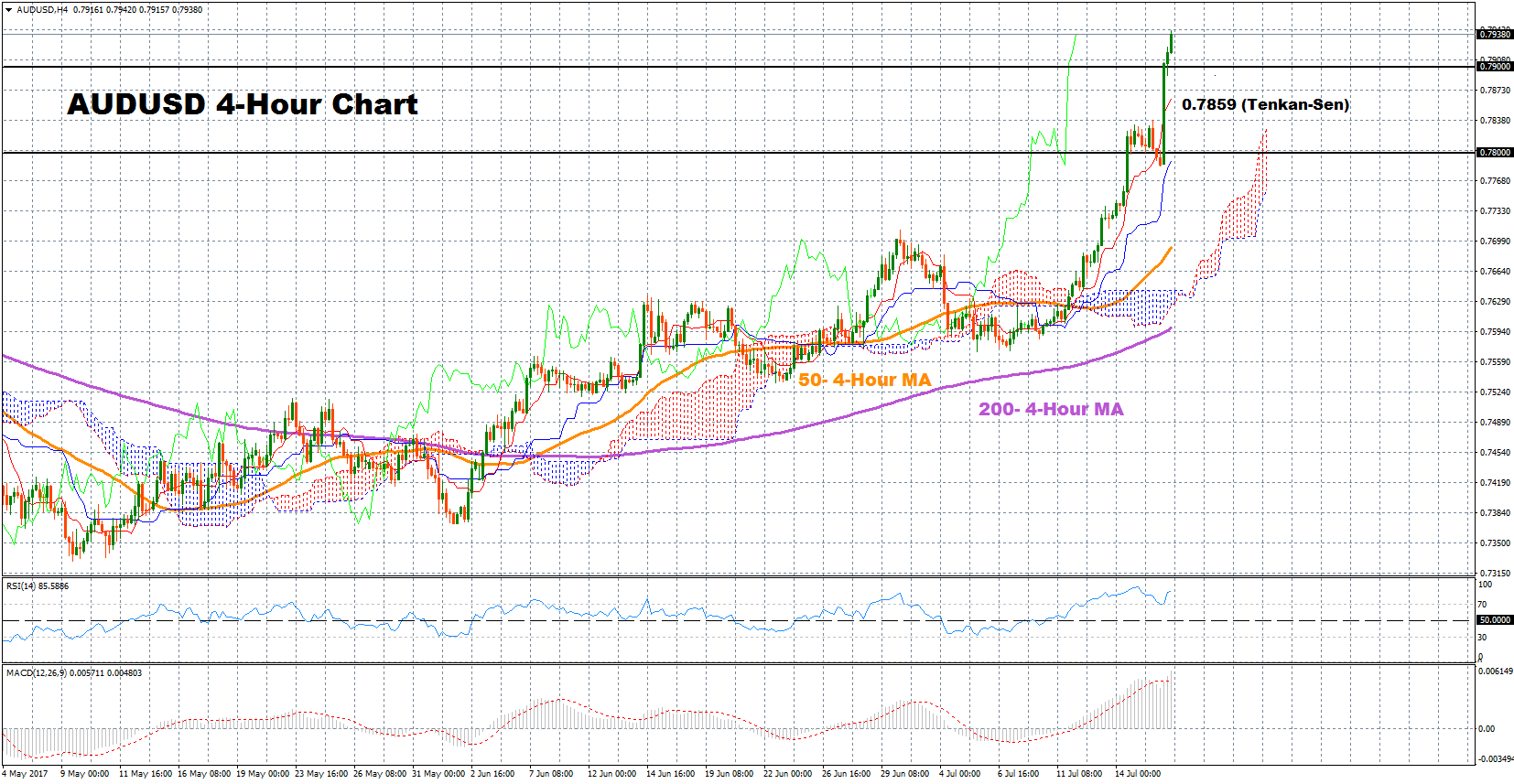Screen dimensions: 1514x784
Task: Click the AUDUSD,H4 symbol header text
Action: 42,10
